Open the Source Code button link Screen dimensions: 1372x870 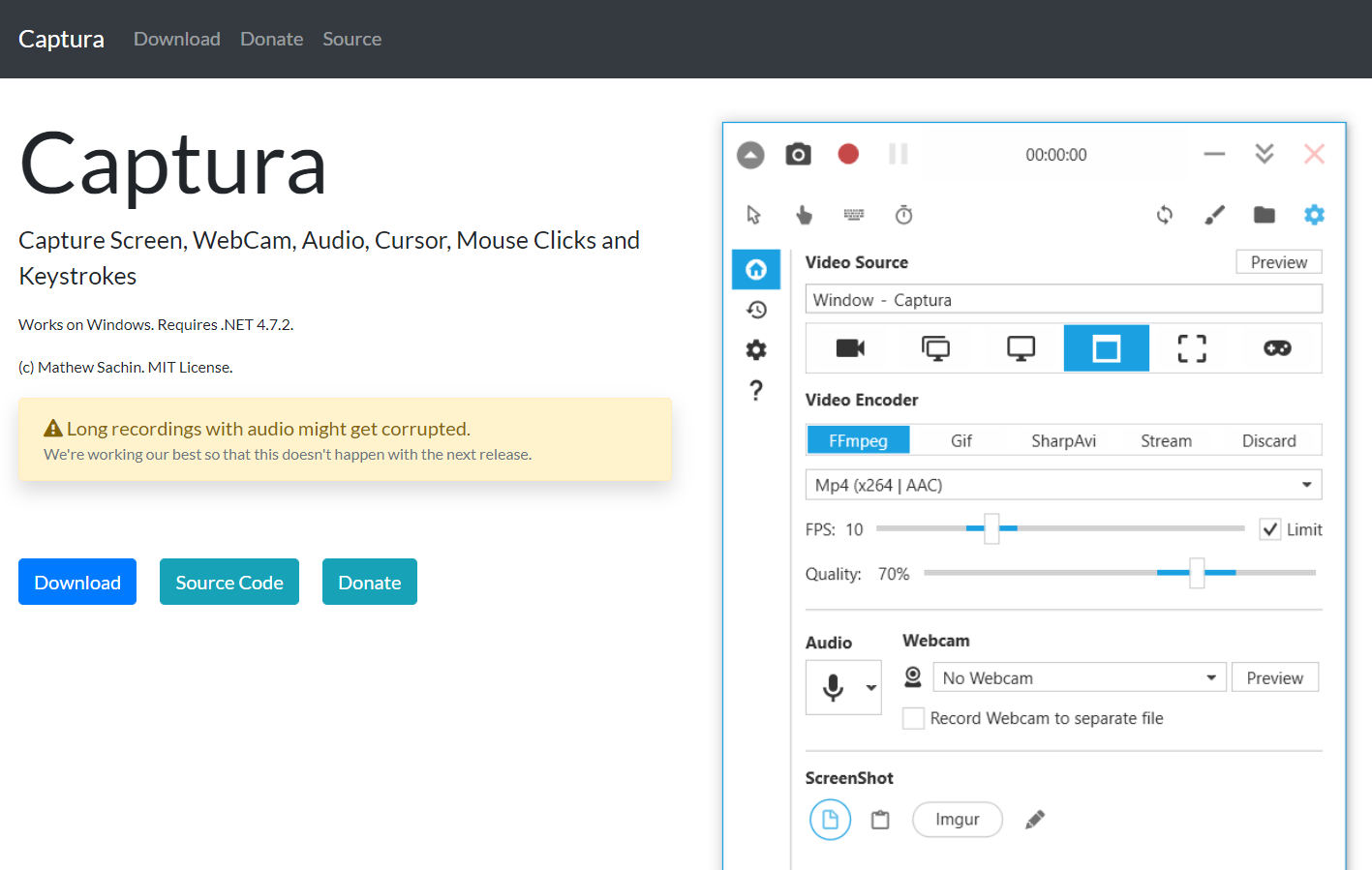click(x=229, y=582)
